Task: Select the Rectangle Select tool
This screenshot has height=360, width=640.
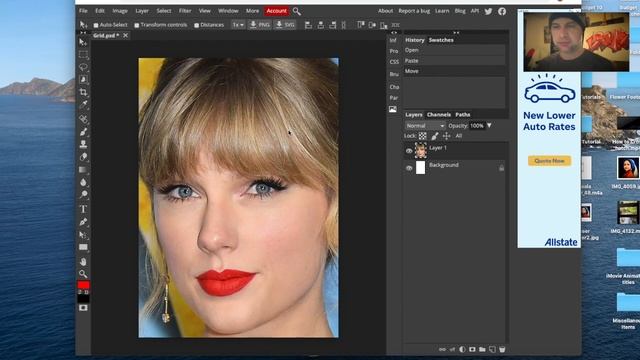Action: 83,54
